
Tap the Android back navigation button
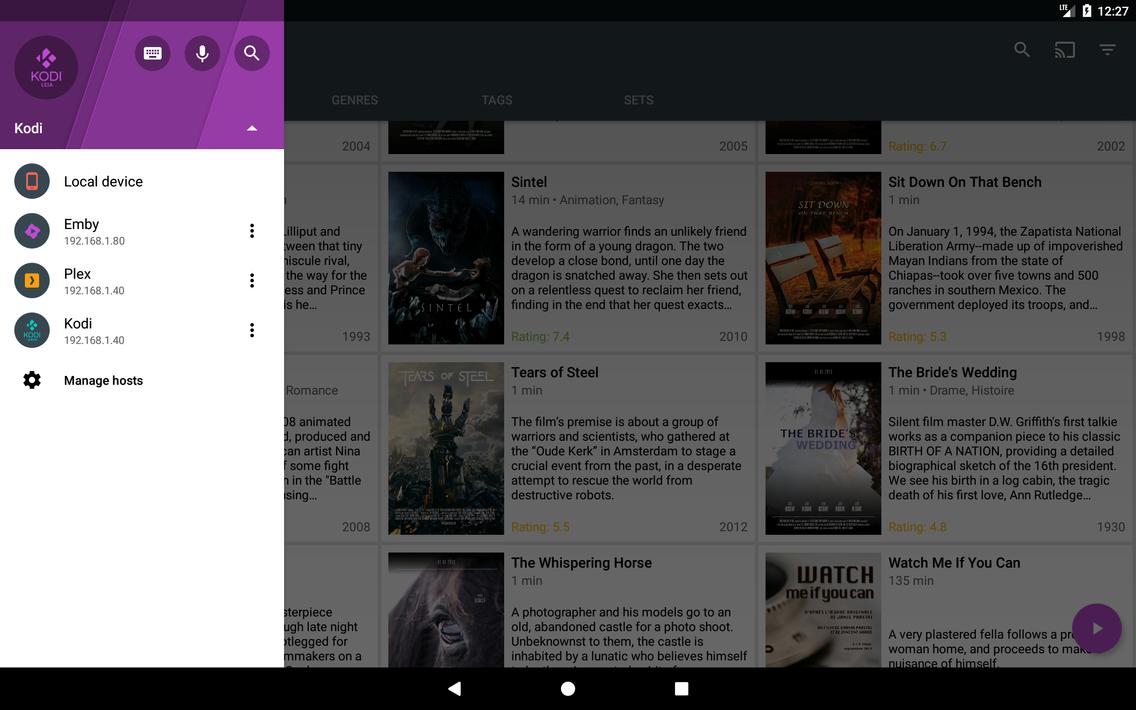pos(454,688)
